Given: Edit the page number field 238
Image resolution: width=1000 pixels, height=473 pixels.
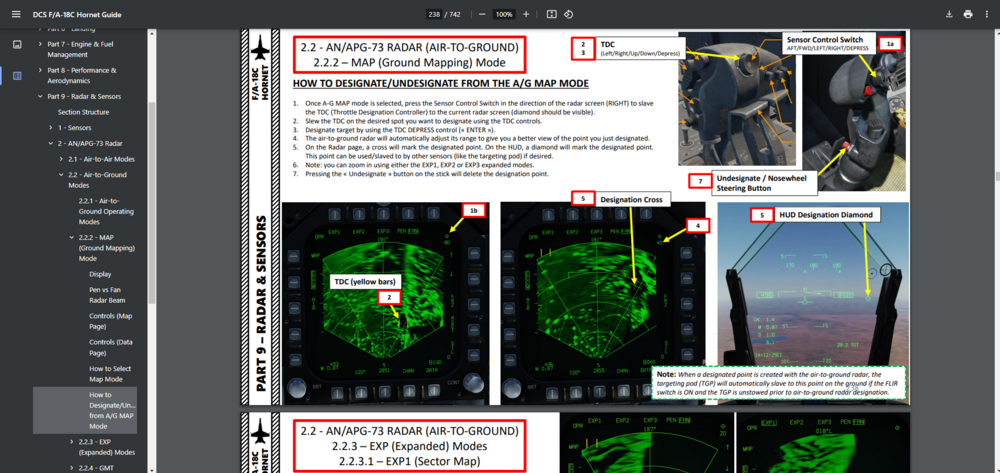Looking at the screenshot, I should [434, 14].
